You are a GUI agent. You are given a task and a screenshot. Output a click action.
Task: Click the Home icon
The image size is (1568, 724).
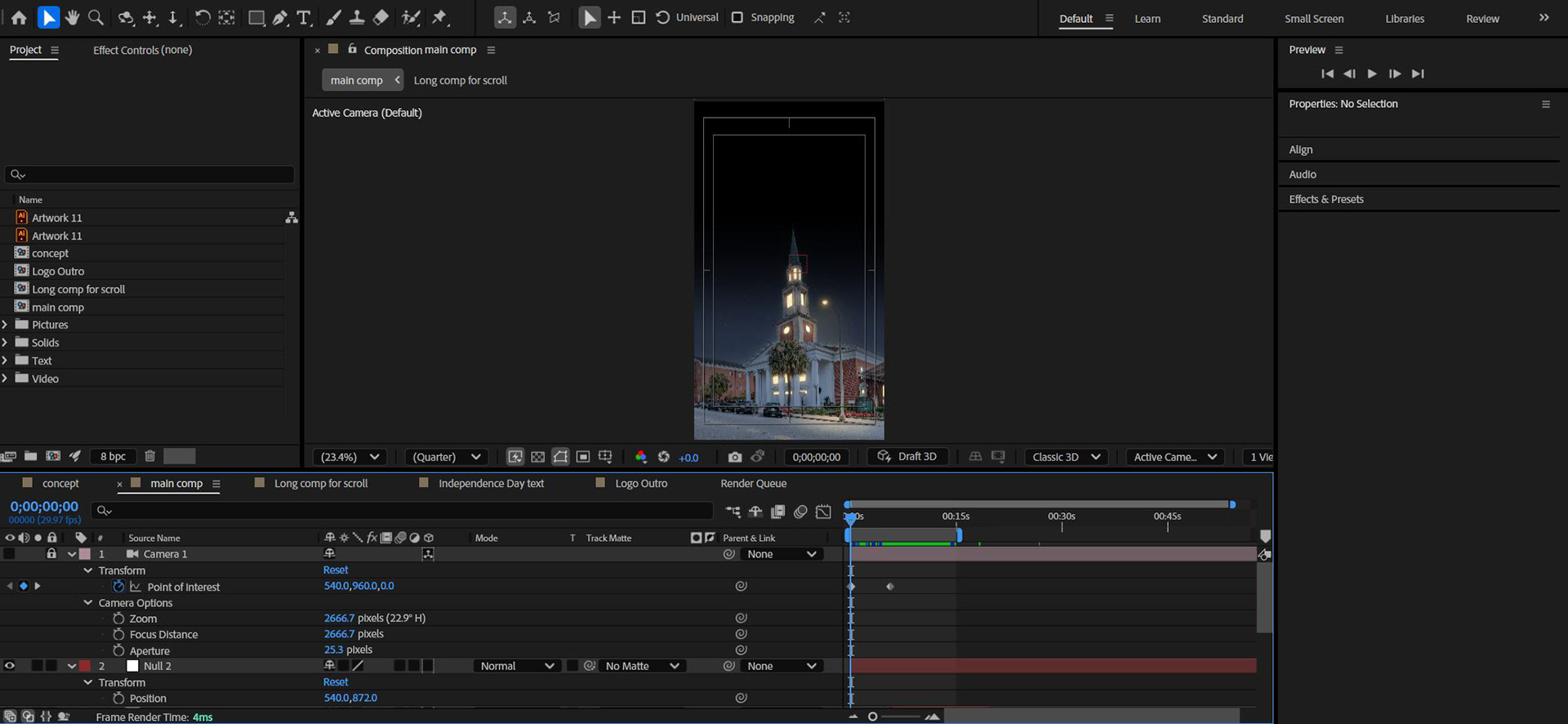pyautogui.click(x=19, y=17)
